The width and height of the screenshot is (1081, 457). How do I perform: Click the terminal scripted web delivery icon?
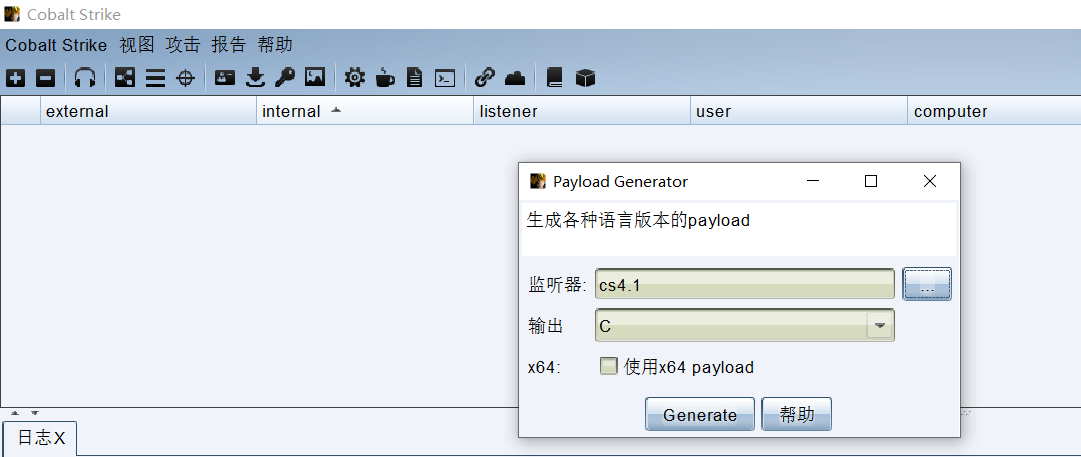(445, 78)
